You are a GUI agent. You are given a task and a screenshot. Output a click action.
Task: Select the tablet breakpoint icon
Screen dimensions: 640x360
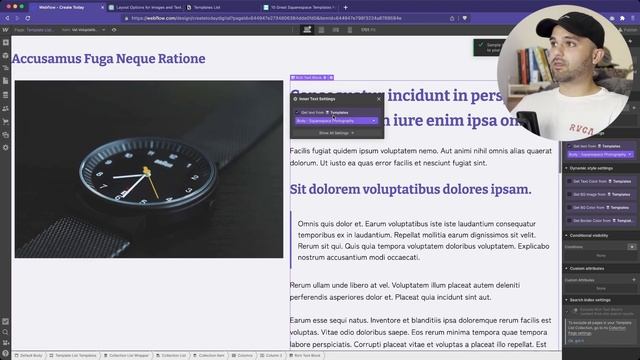point(322,30)
